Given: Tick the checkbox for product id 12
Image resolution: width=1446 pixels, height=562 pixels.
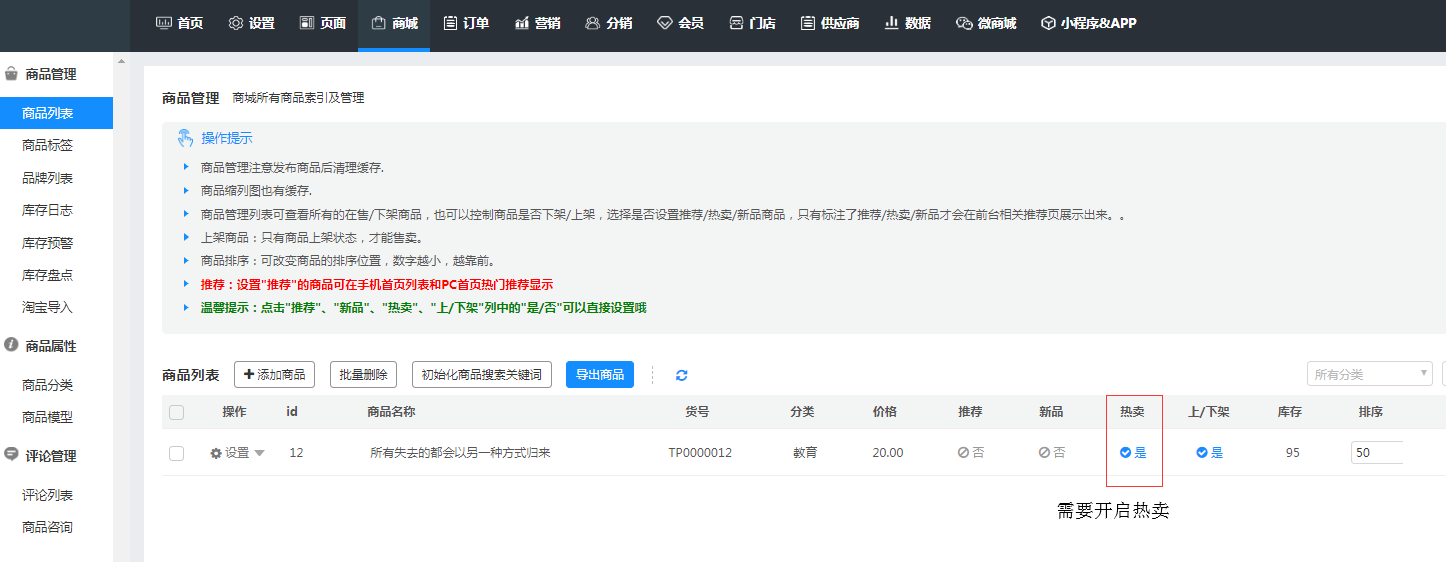Looking at the screenshot, I should (x=177, y=453).
